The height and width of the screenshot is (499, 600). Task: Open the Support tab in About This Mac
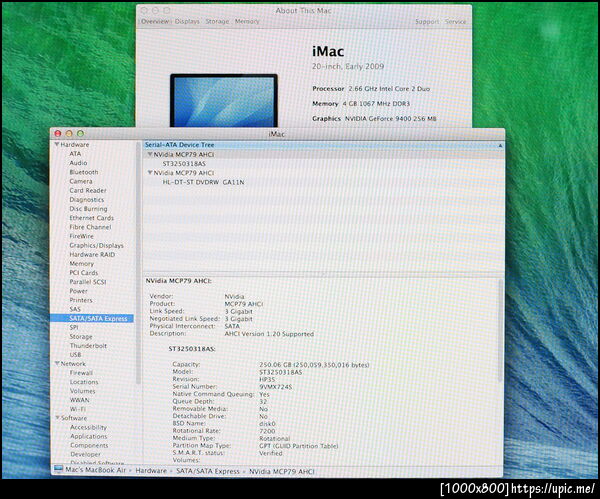tap(427, 22)
